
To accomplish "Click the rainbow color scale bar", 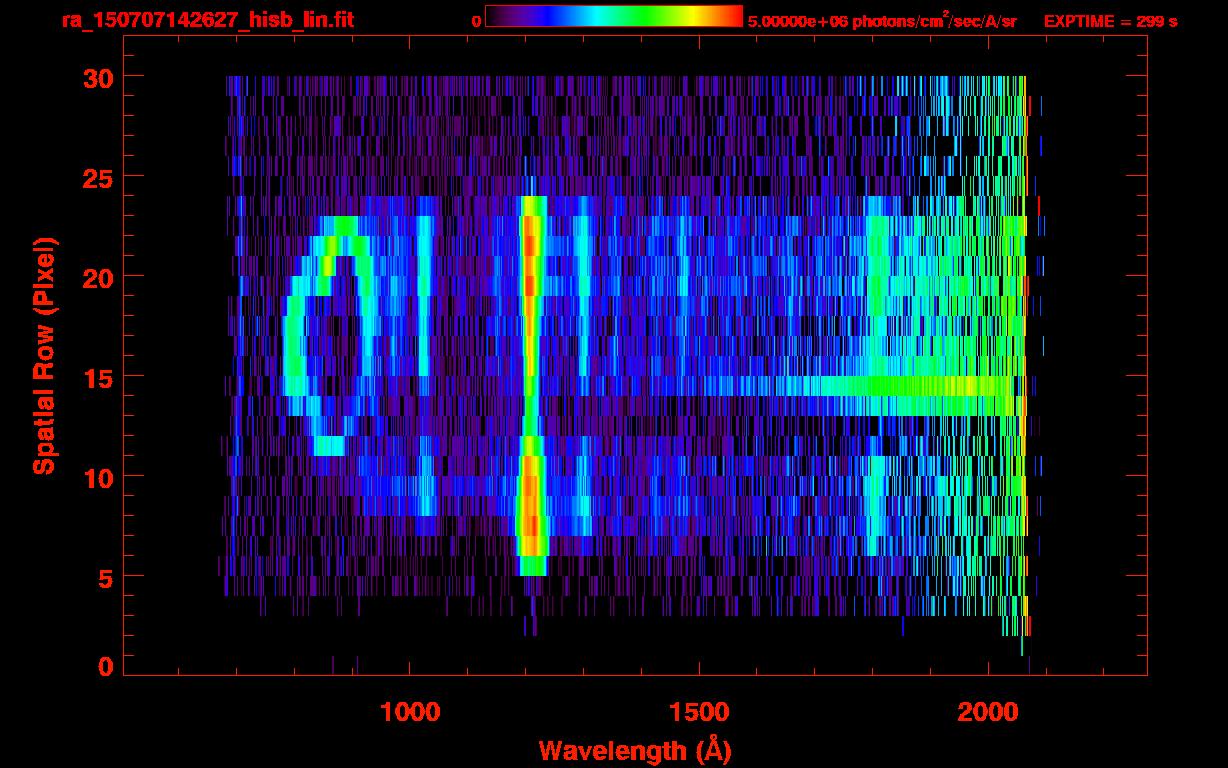I will click(x=614, y=16).
